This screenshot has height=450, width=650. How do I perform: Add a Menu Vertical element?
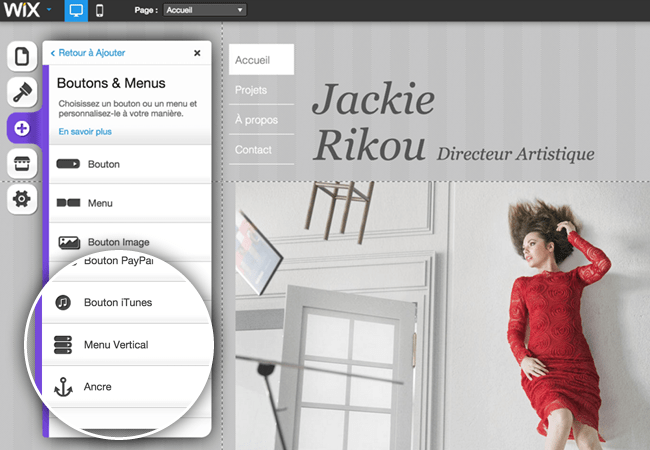tap(126, 345)
